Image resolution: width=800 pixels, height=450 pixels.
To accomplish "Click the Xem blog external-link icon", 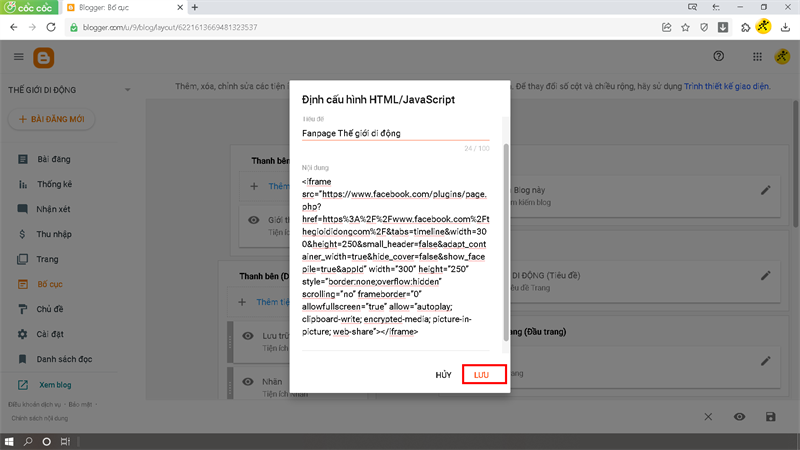I will (x=22, y=385).
